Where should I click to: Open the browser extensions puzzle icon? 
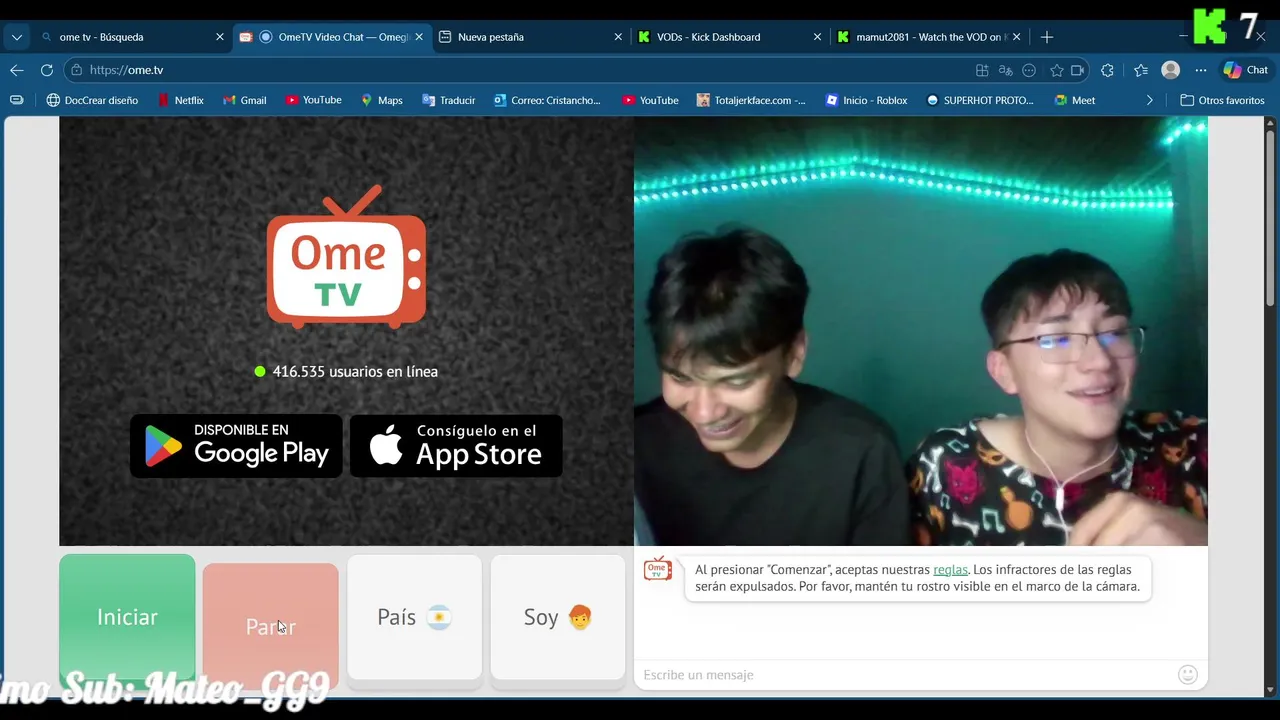[1107, 70]
